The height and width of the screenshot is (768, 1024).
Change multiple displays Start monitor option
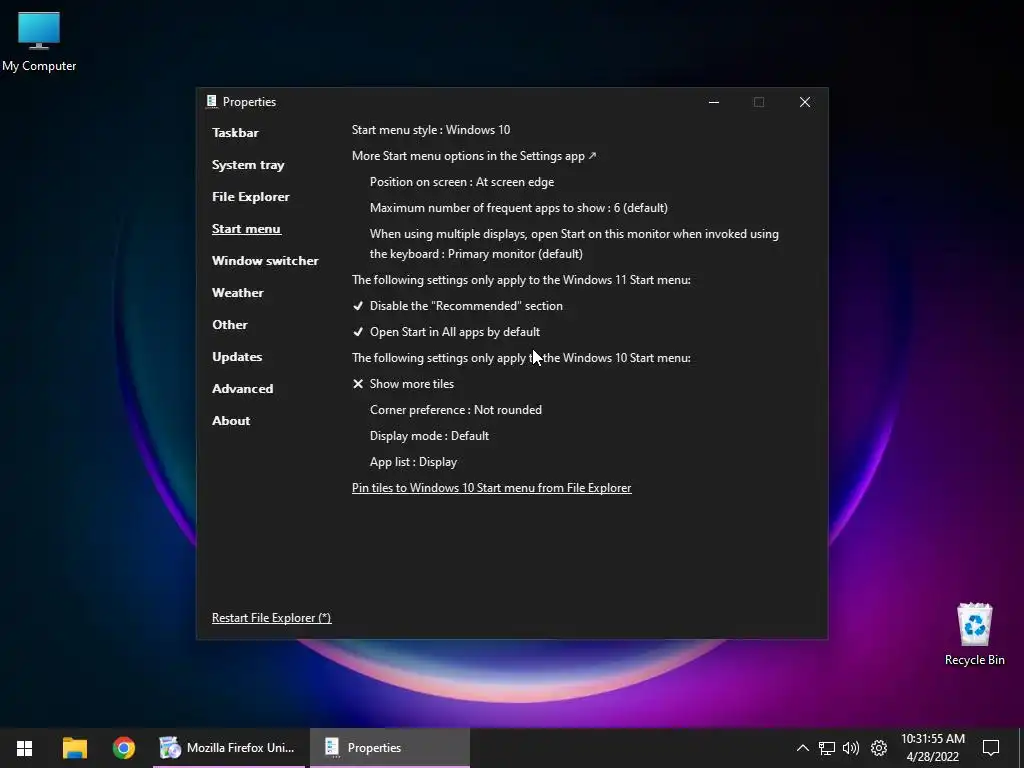pyautogui.click(x=574, y=244)
